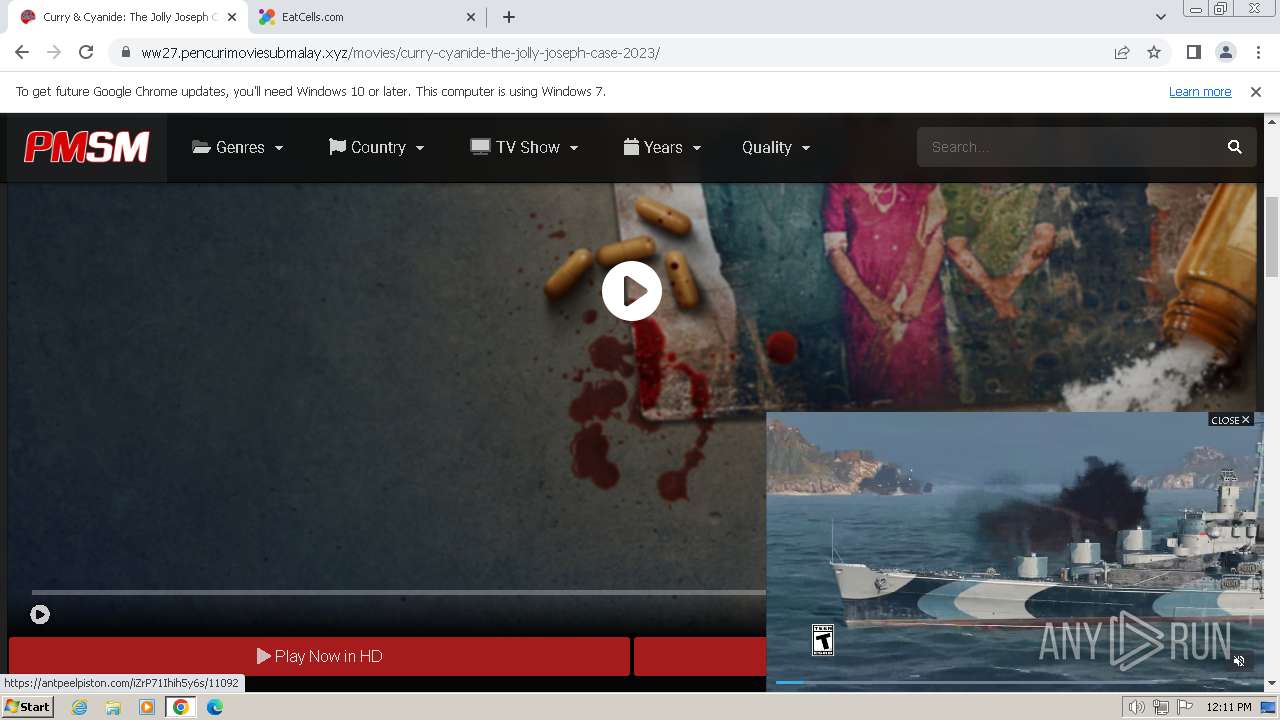Open the Chrome profile menu

[x=1225, y=52]
